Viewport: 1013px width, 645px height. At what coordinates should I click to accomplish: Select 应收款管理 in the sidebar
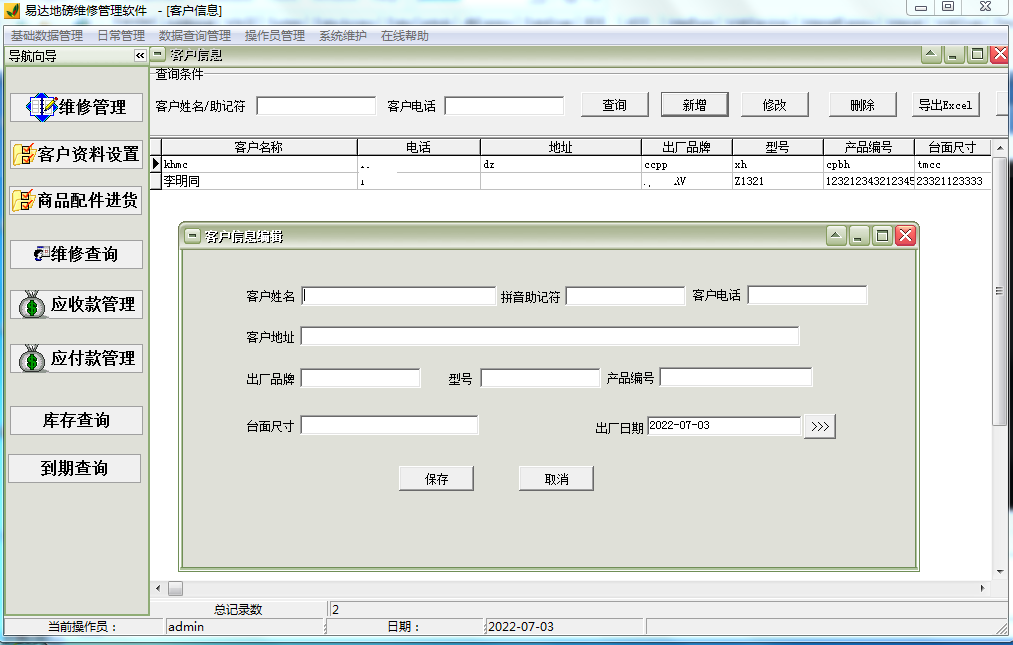click(x=76, y=304)
